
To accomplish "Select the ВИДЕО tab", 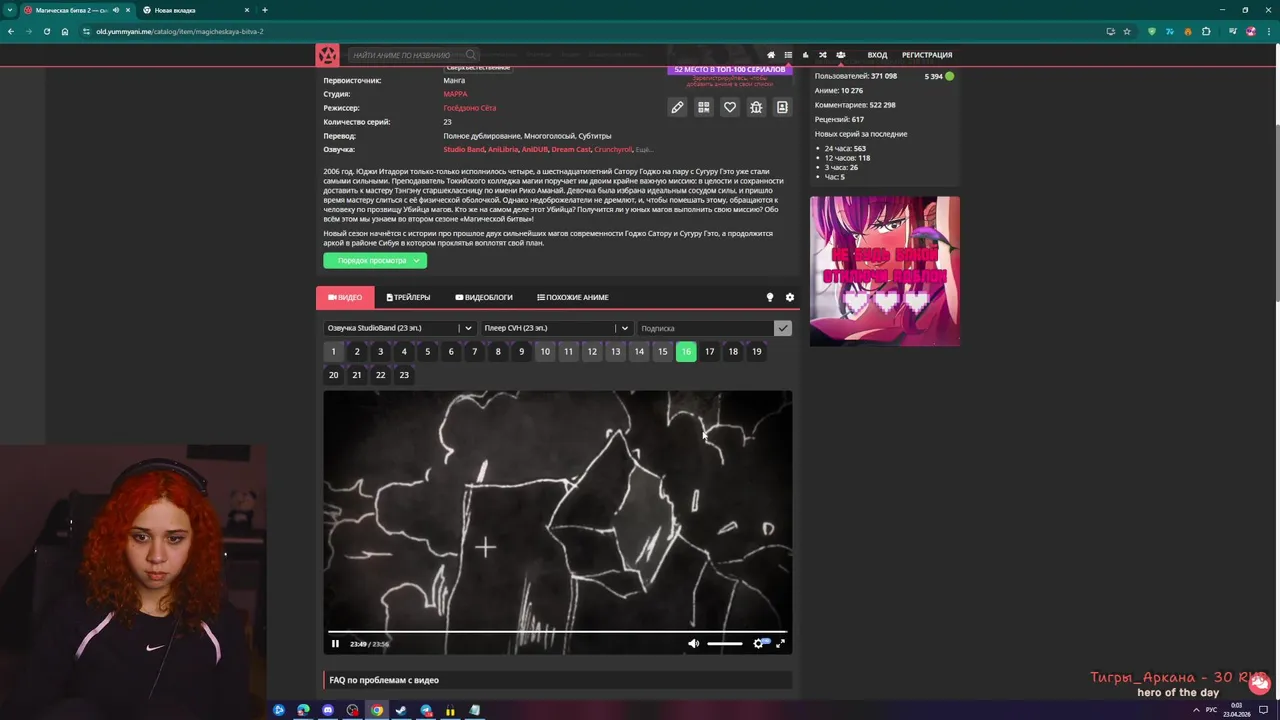I will (345, 297).
